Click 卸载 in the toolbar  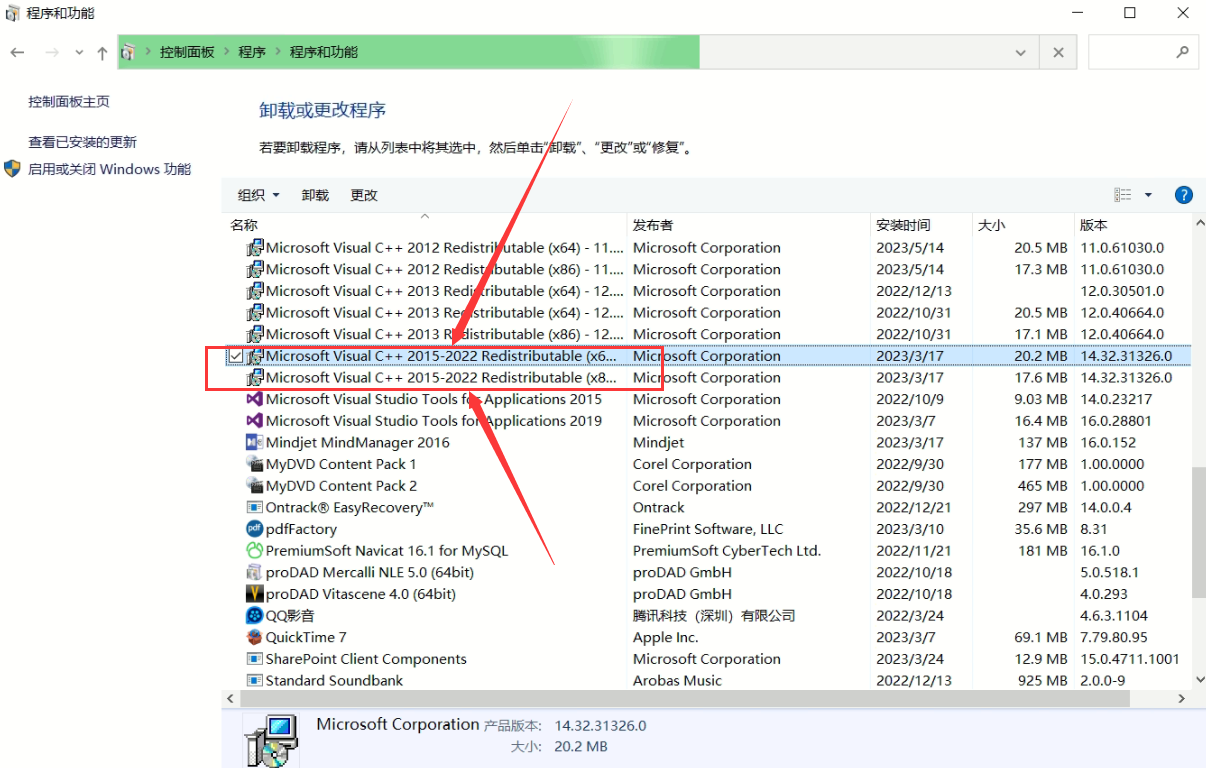[315, 195]
